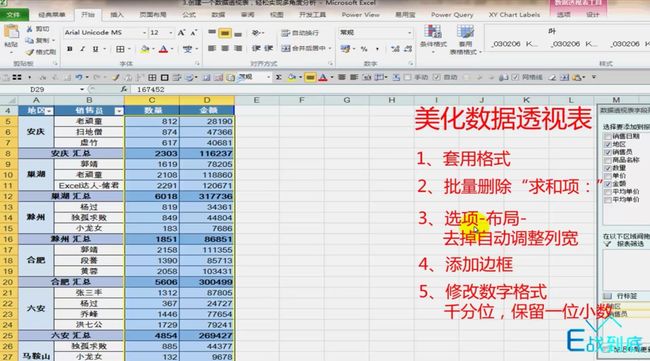Open 条件格式 (Conditional Formatting) menu
Image resolution: width=650 pixels, height=361 pixels.
(x=433, y=39)
